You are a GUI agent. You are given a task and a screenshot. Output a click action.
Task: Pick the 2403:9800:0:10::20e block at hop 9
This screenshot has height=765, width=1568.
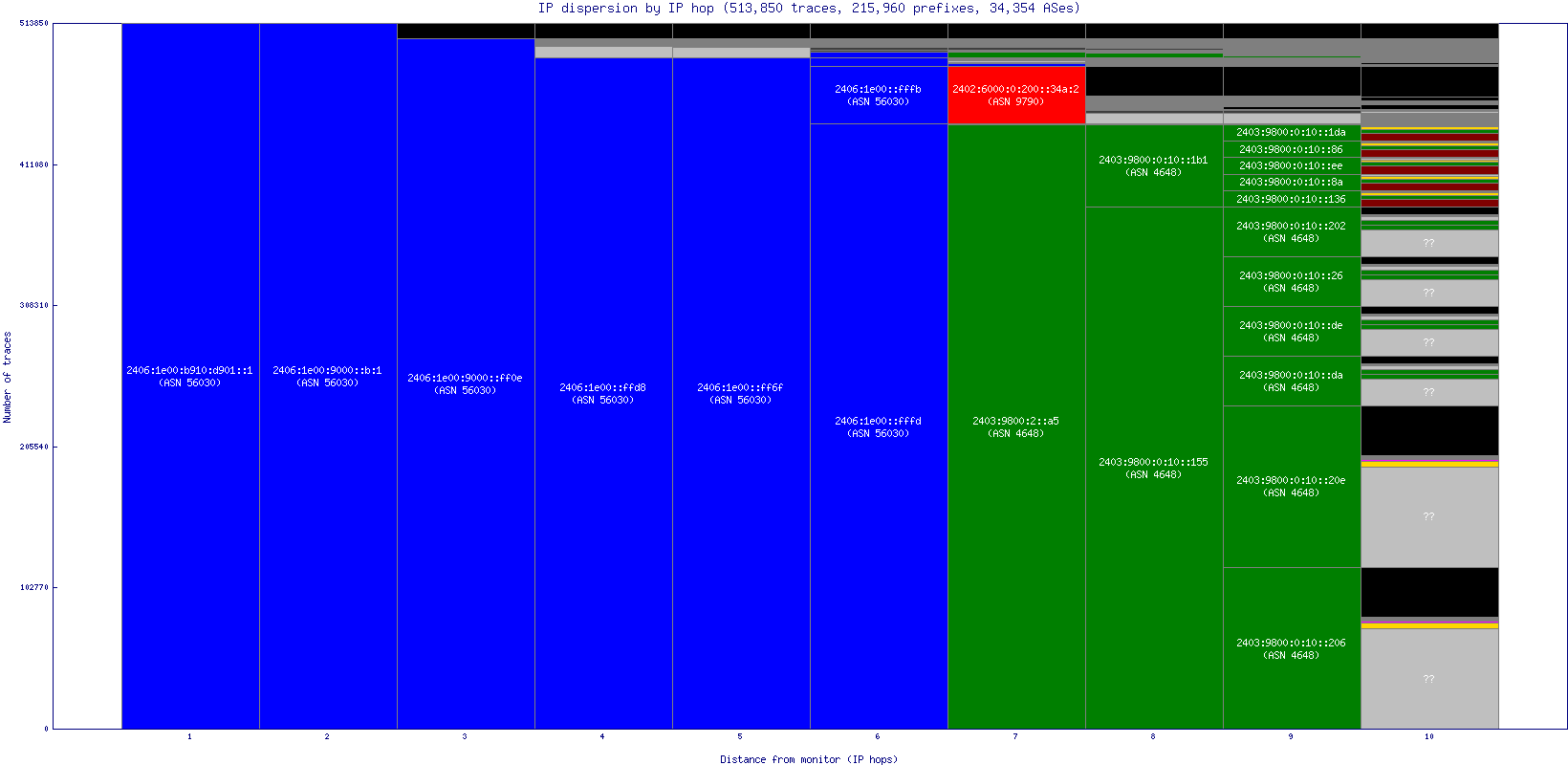tap(1292, 487)
